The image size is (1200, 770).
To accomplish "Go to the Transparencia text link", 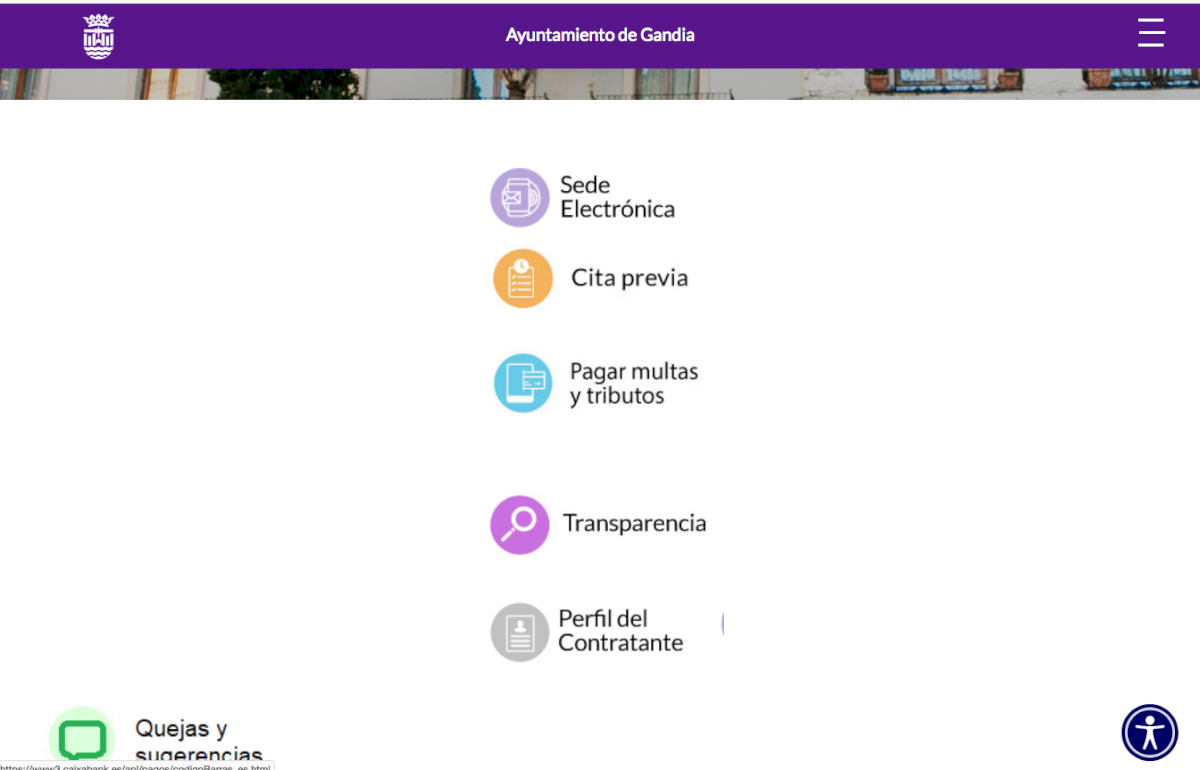I will coord(634,523).
